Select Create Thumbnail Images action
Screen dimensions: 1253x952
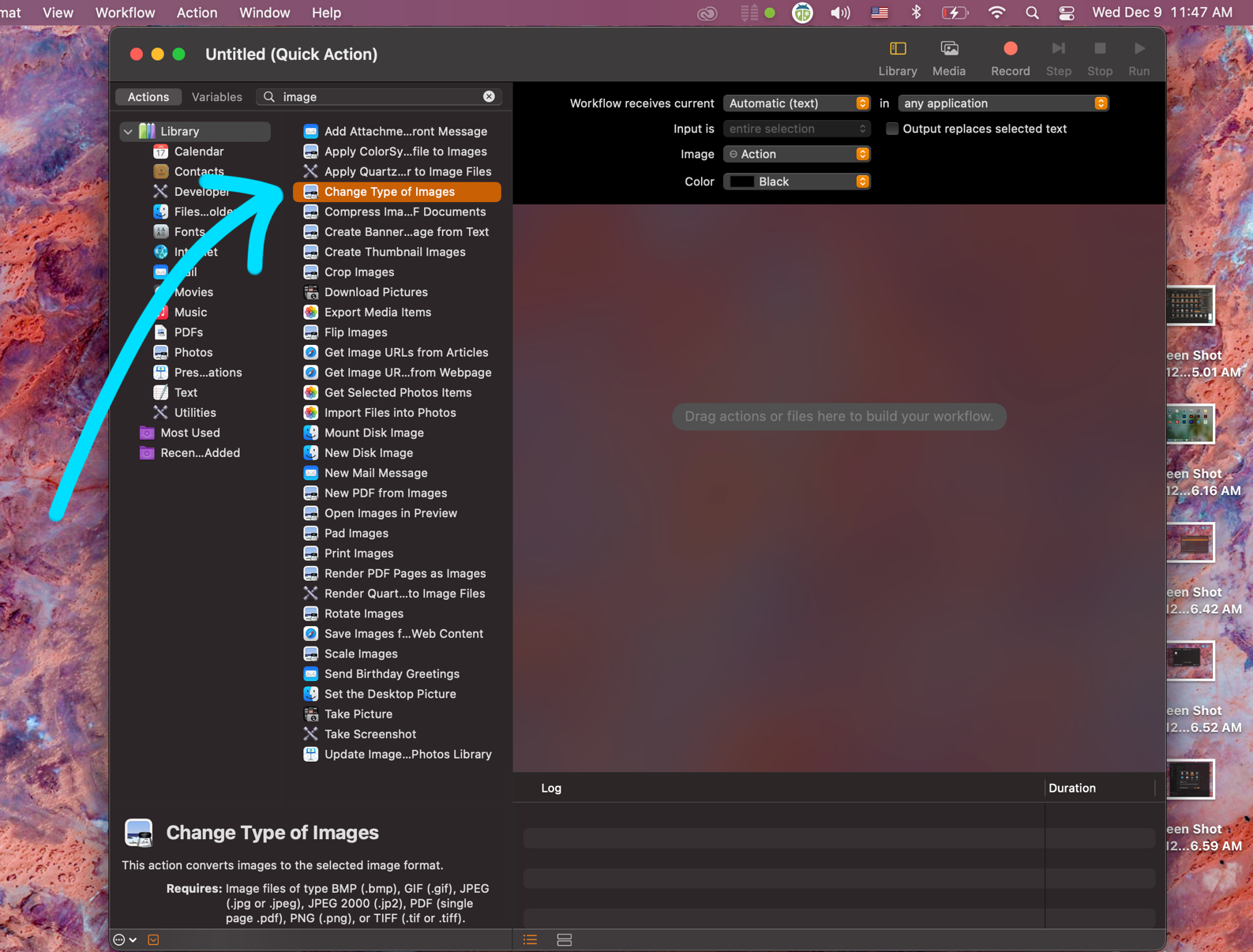point(396,252)
